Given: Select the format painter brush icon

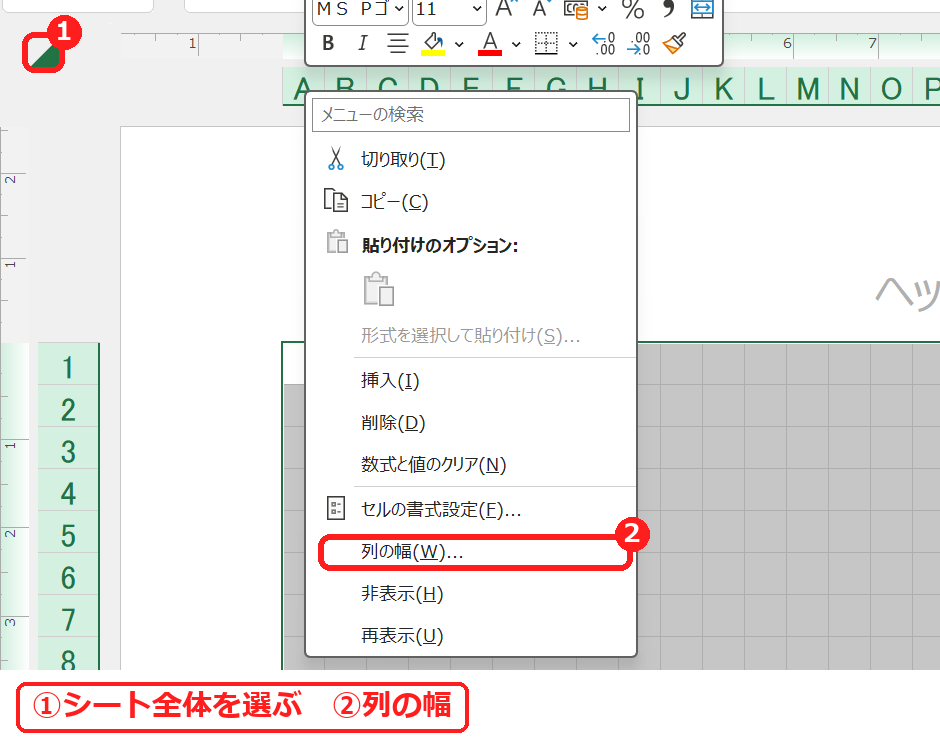Looking at the screenshot, I should pyautogui.click(x=674, y=43).
